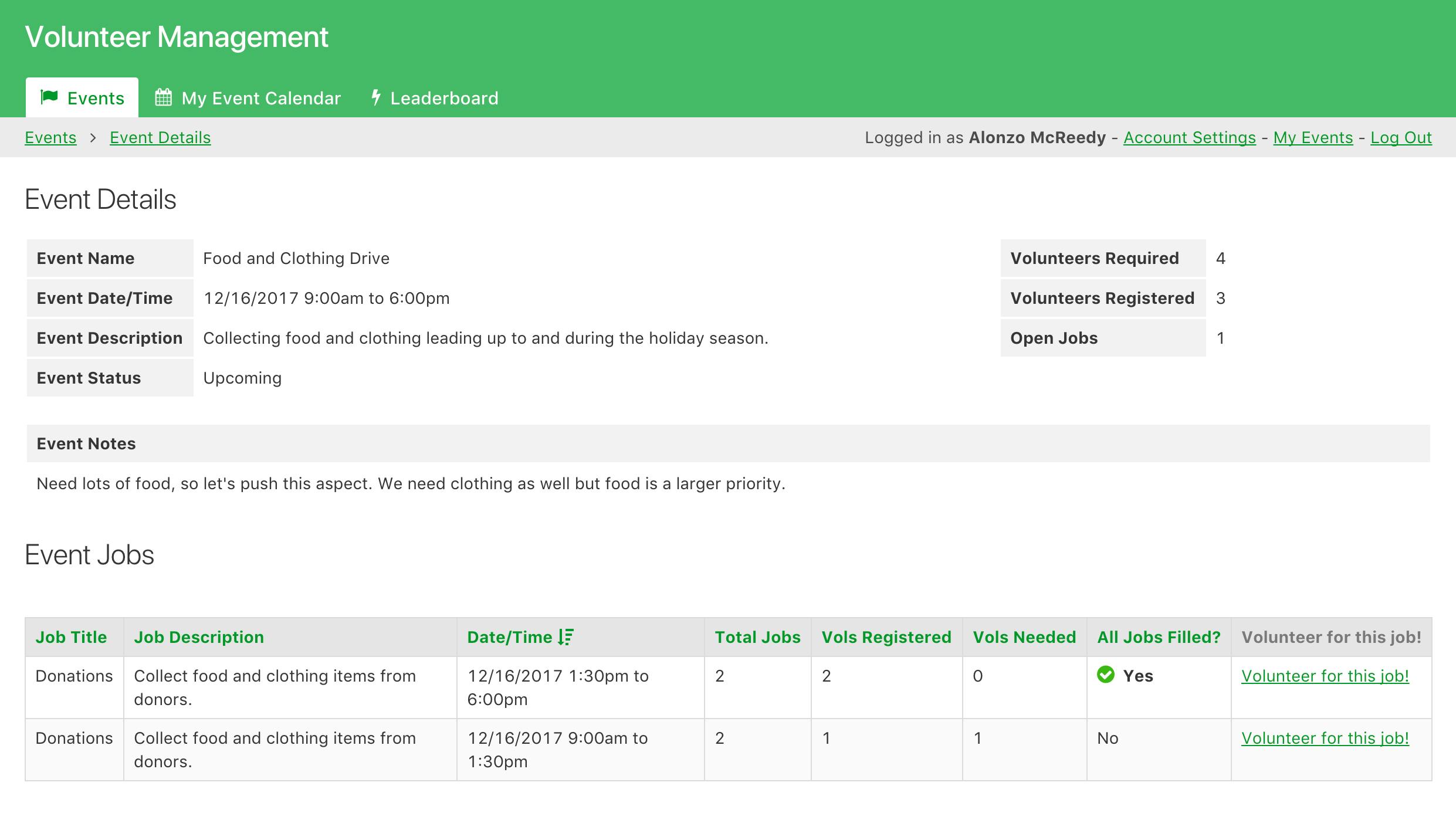
Task: Open Event Details from the breadcrumb
Action: pos(160,137)
